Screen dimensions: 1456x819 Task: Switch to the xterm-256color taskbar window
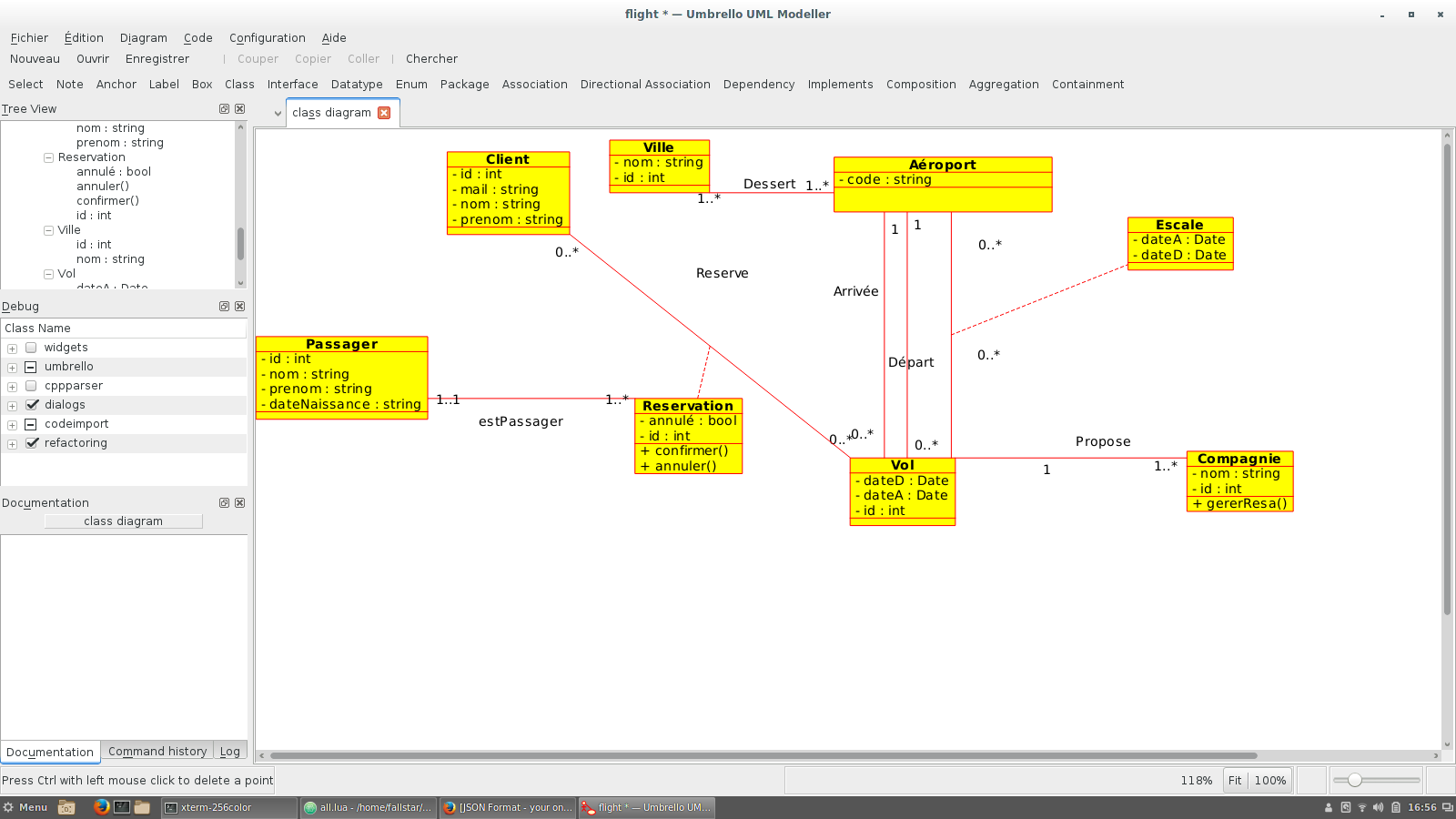[229, 807]
